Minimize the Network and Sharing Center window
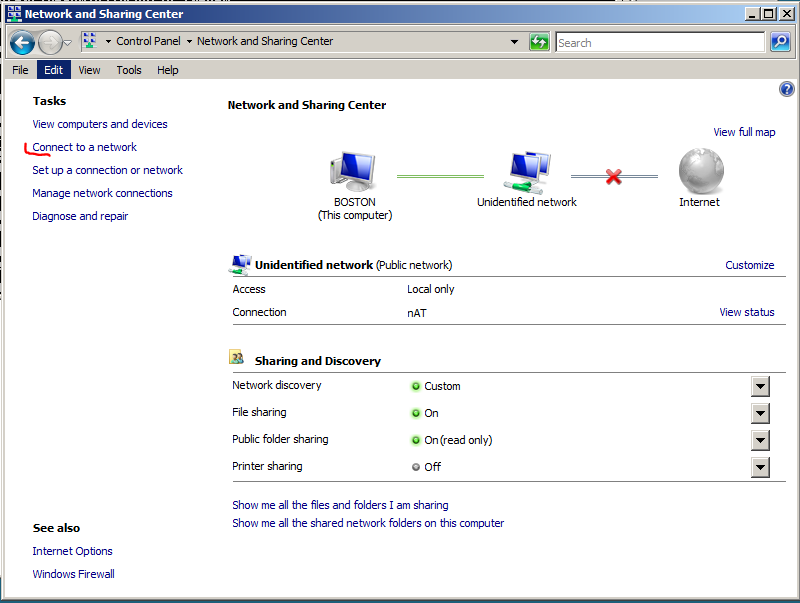Image resolution: width=800 pixels, height=603 pixels. click(x=752, y=14)
